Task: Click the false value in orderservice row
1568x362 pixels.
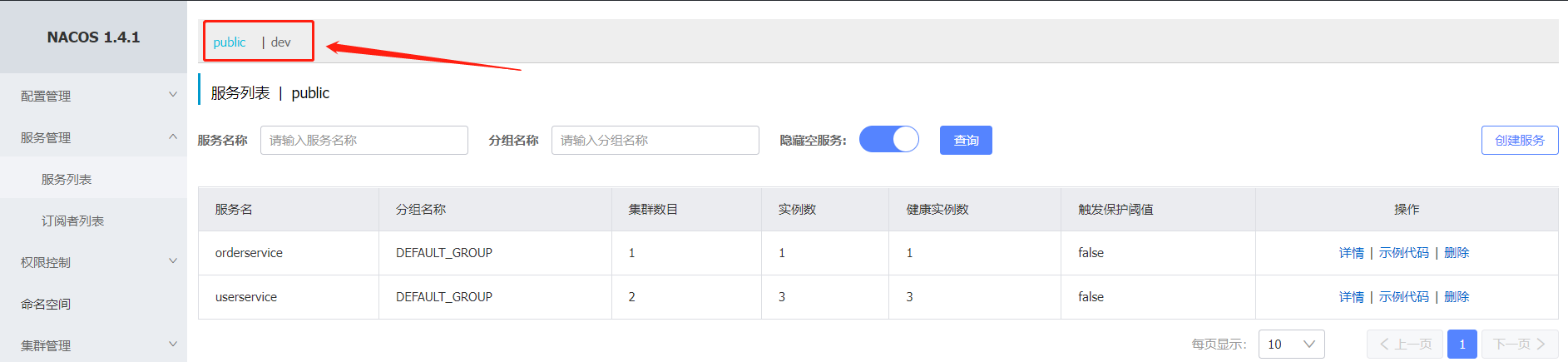Action: click(x=1091, y=252)
